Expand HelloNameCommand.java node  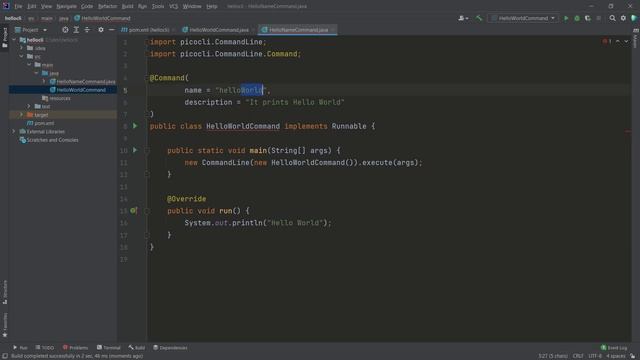point(44,82)
